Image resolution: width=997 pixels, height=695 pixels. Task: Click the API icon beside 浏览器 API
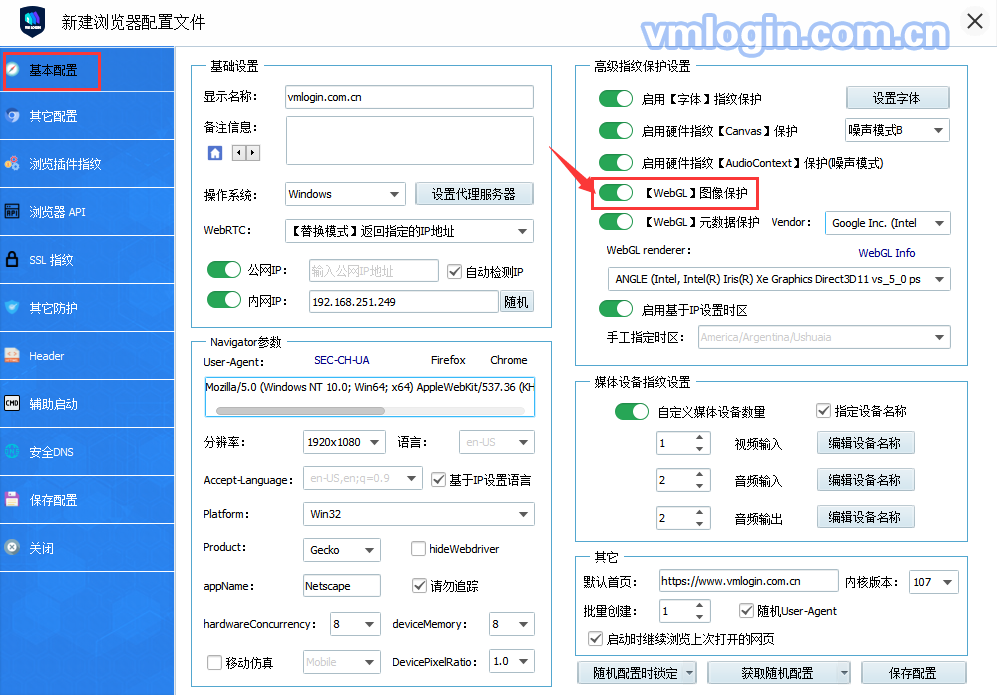tap(12, 211)
